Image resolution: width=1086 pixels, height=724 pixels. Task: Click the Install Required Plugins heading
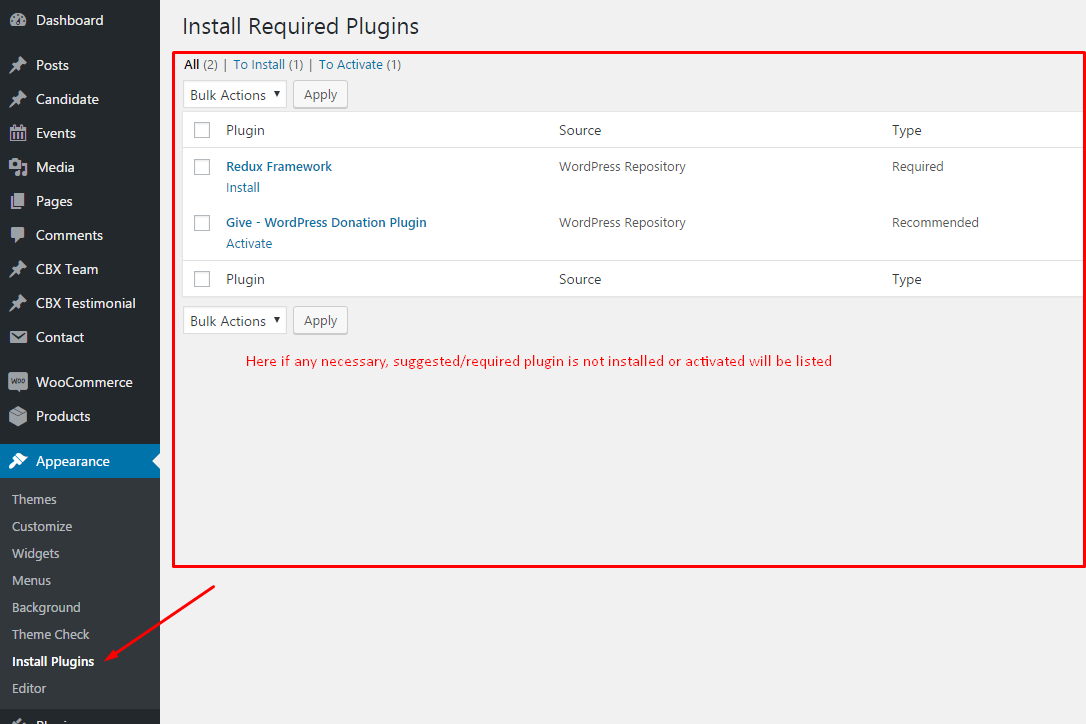click(301, 26)
